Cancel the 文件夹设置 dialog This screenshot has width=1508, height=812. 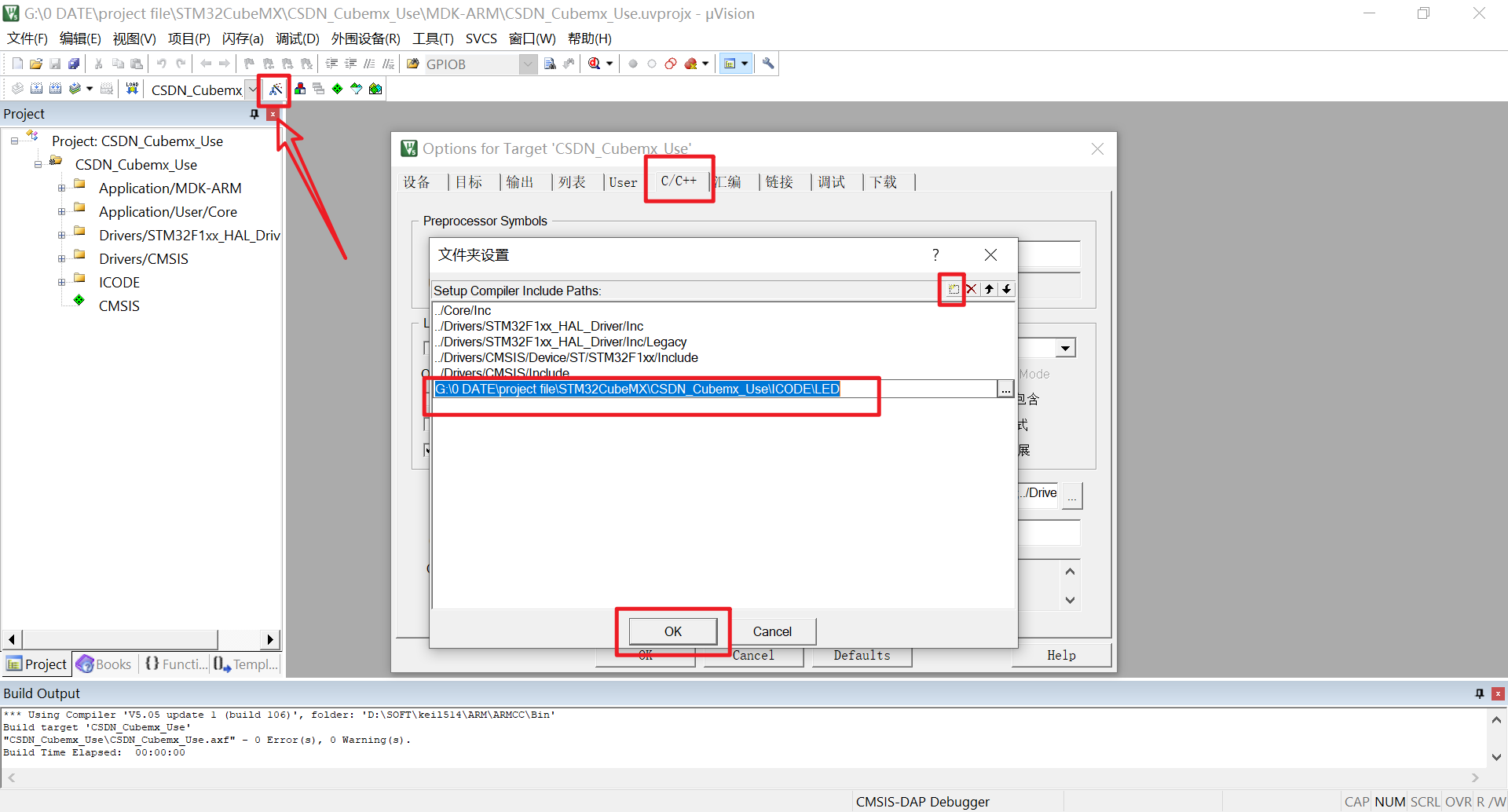(x=772, y=631)
